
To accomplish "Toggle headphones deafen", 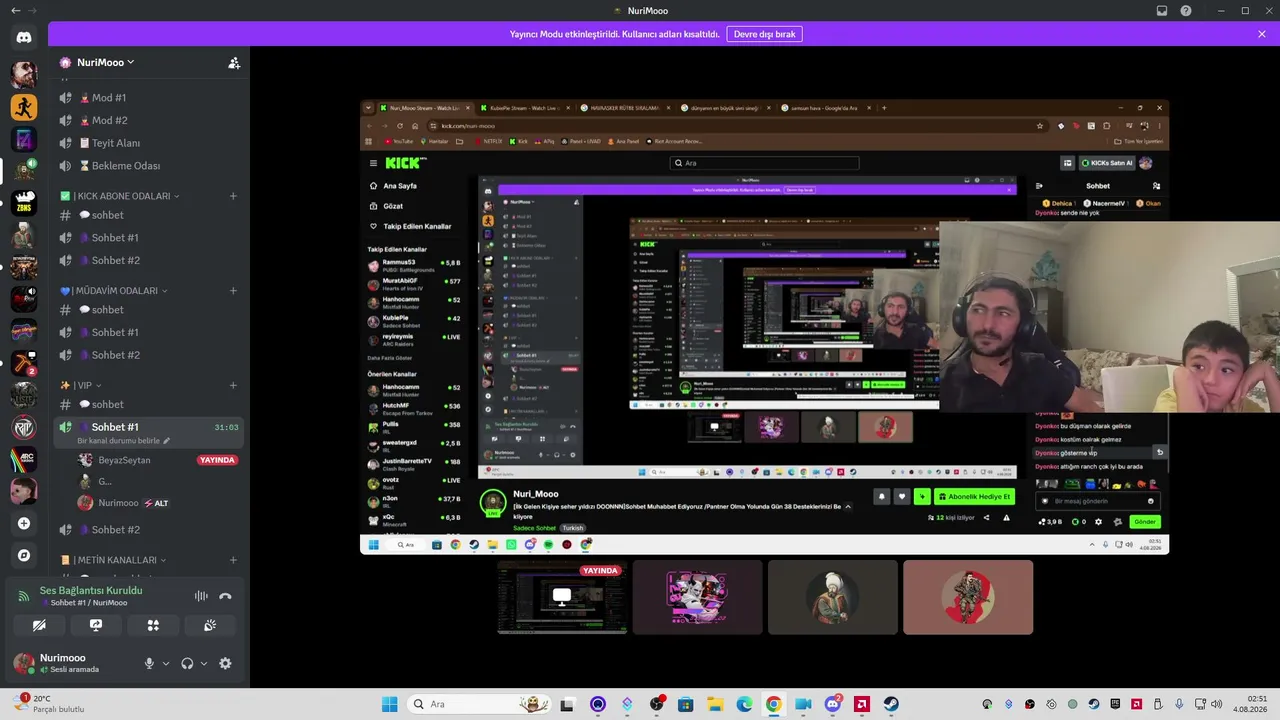I will click(187, 663).
